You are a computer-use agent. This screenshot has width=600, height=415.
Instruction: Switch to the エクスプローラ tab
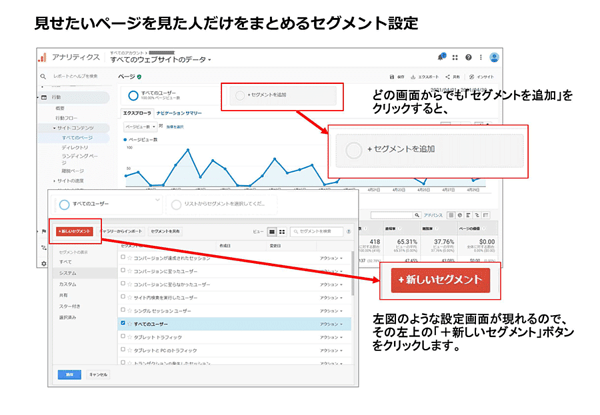137,113
